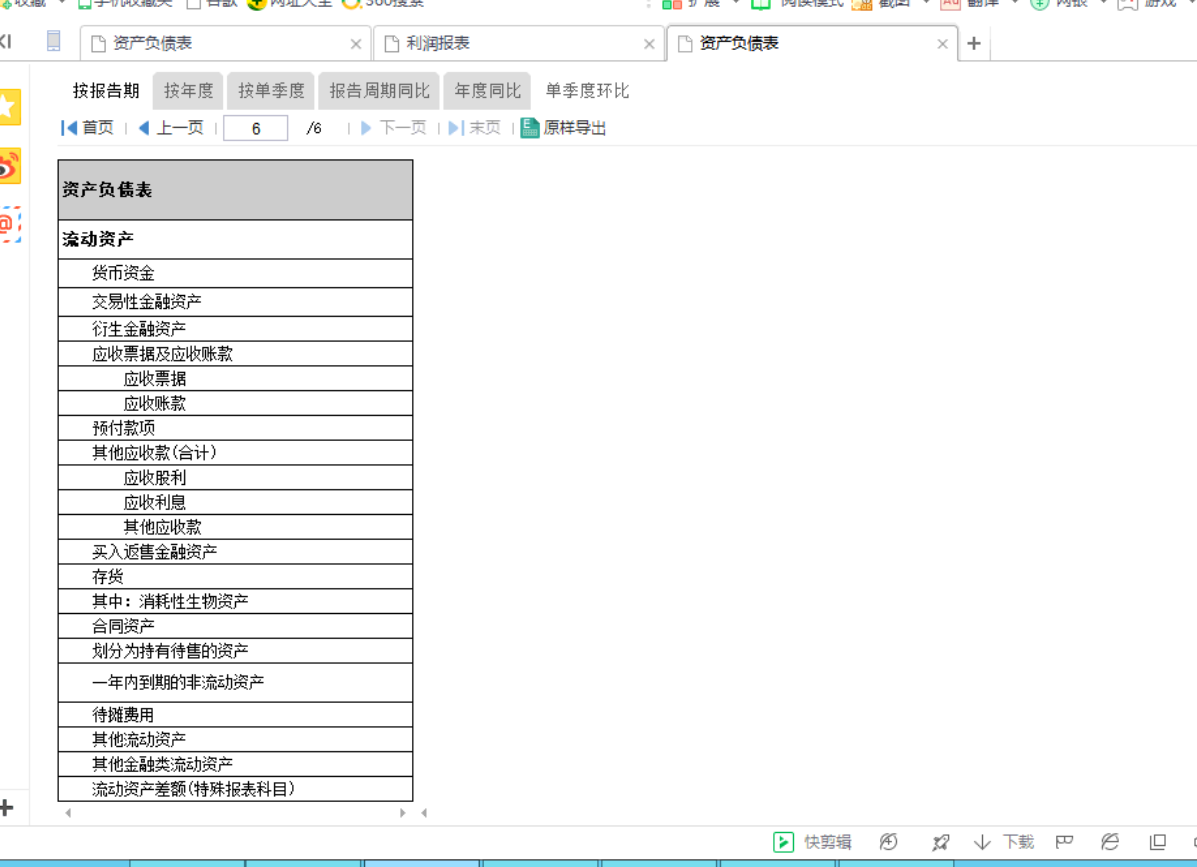Select the 应收股利 row
1197x867 pixels.
click(235, 477)
